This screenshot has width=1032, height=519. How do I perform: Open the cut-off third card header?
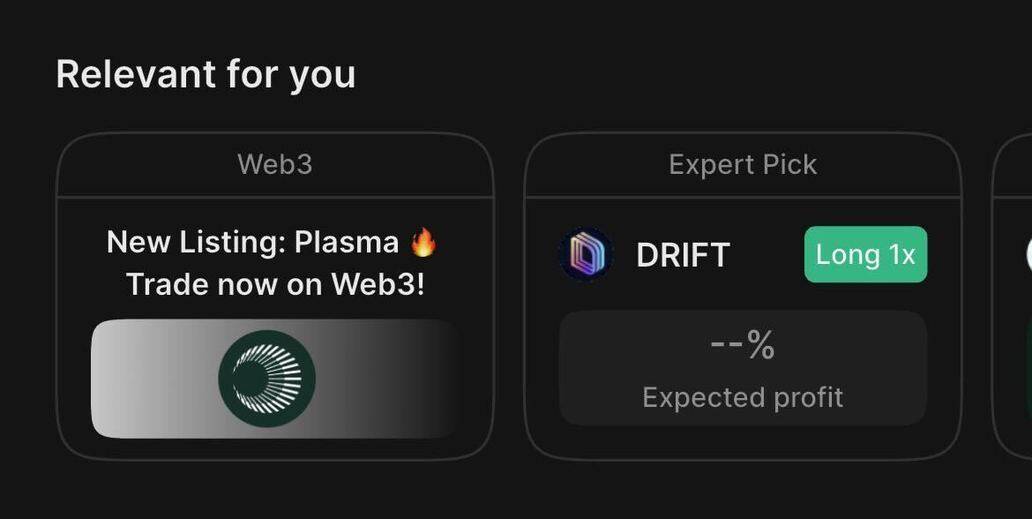1015,164
